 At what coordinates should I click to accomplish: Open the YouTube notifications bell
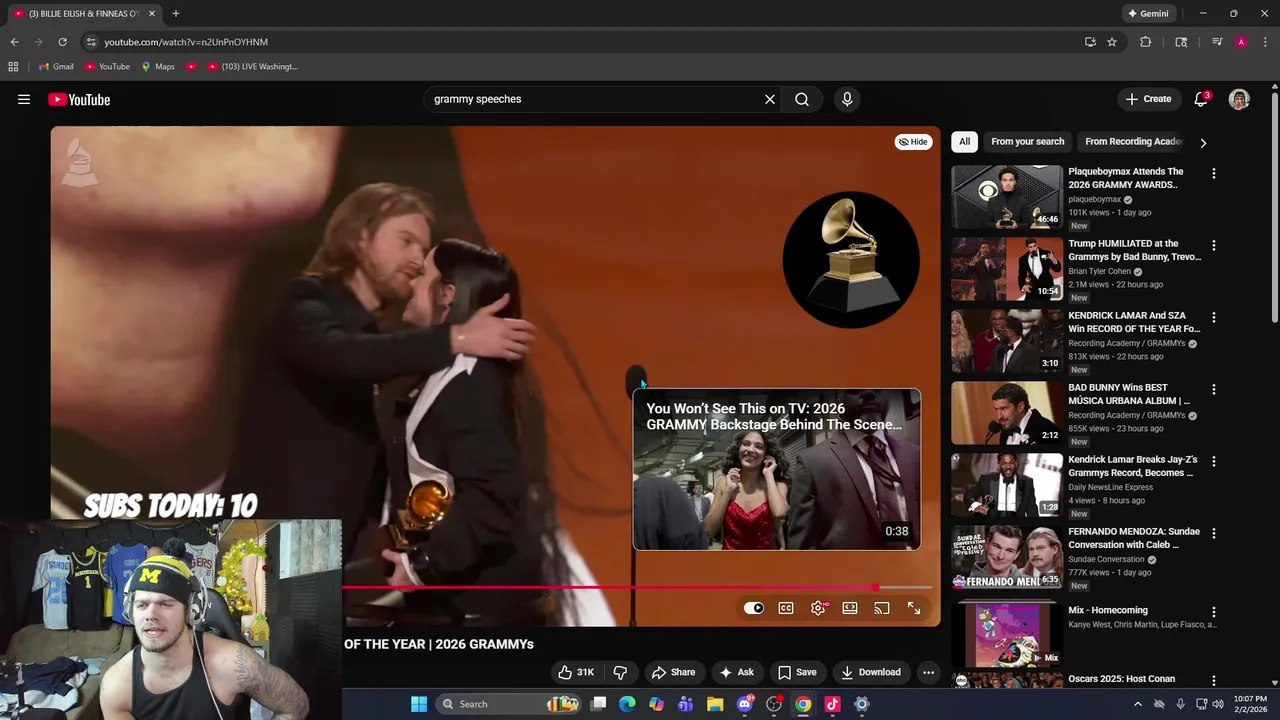pos(1201,99)
